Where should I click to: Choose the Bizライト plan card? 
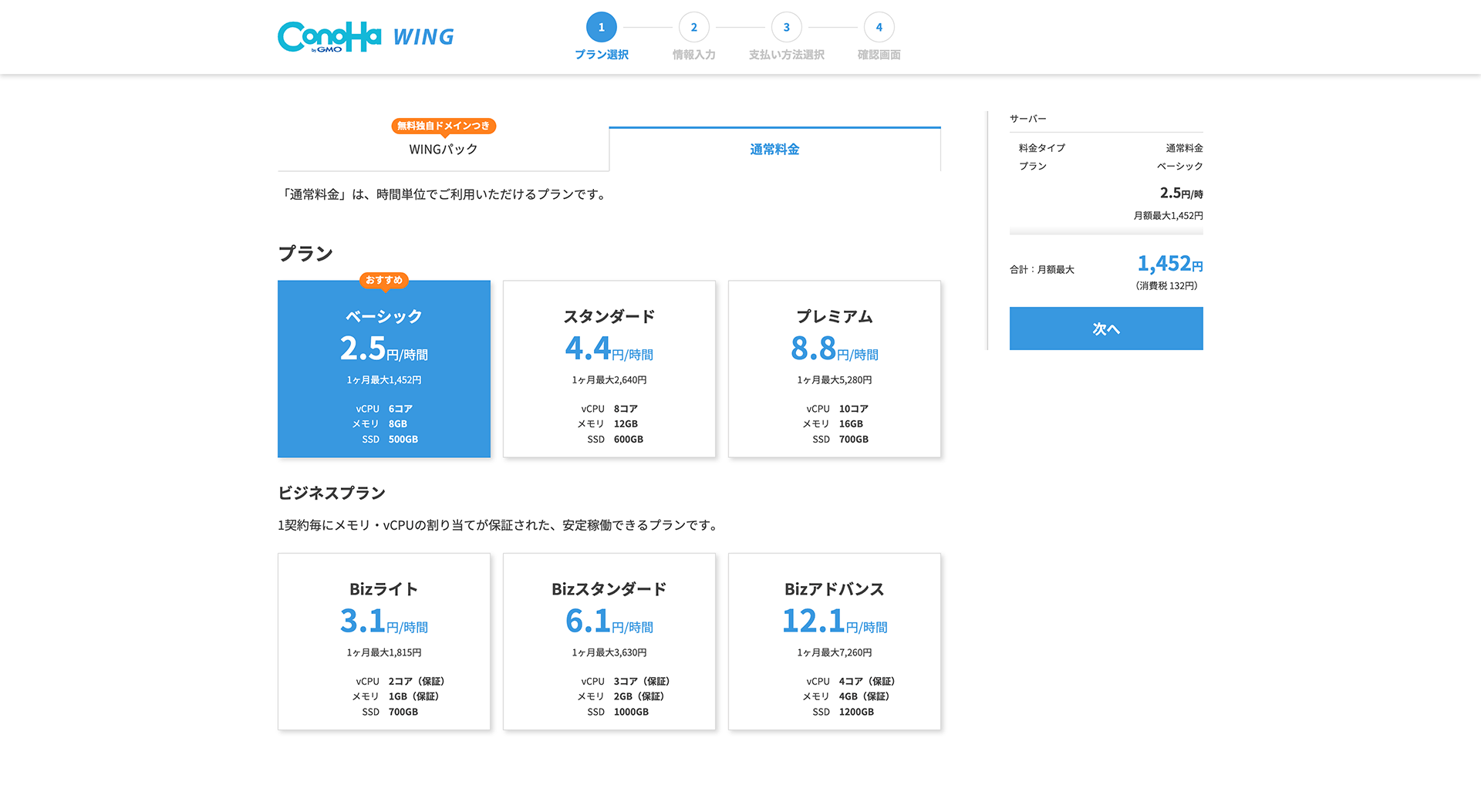384,642
